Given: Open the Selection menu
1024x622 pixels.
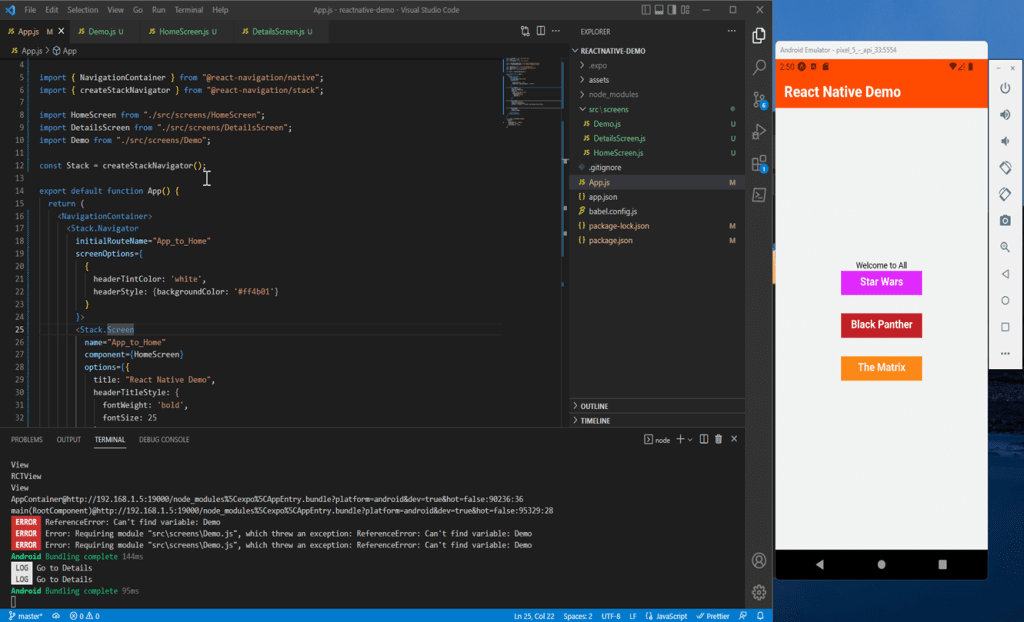Looking at the screenshot, I should click(x=82, y=10).
